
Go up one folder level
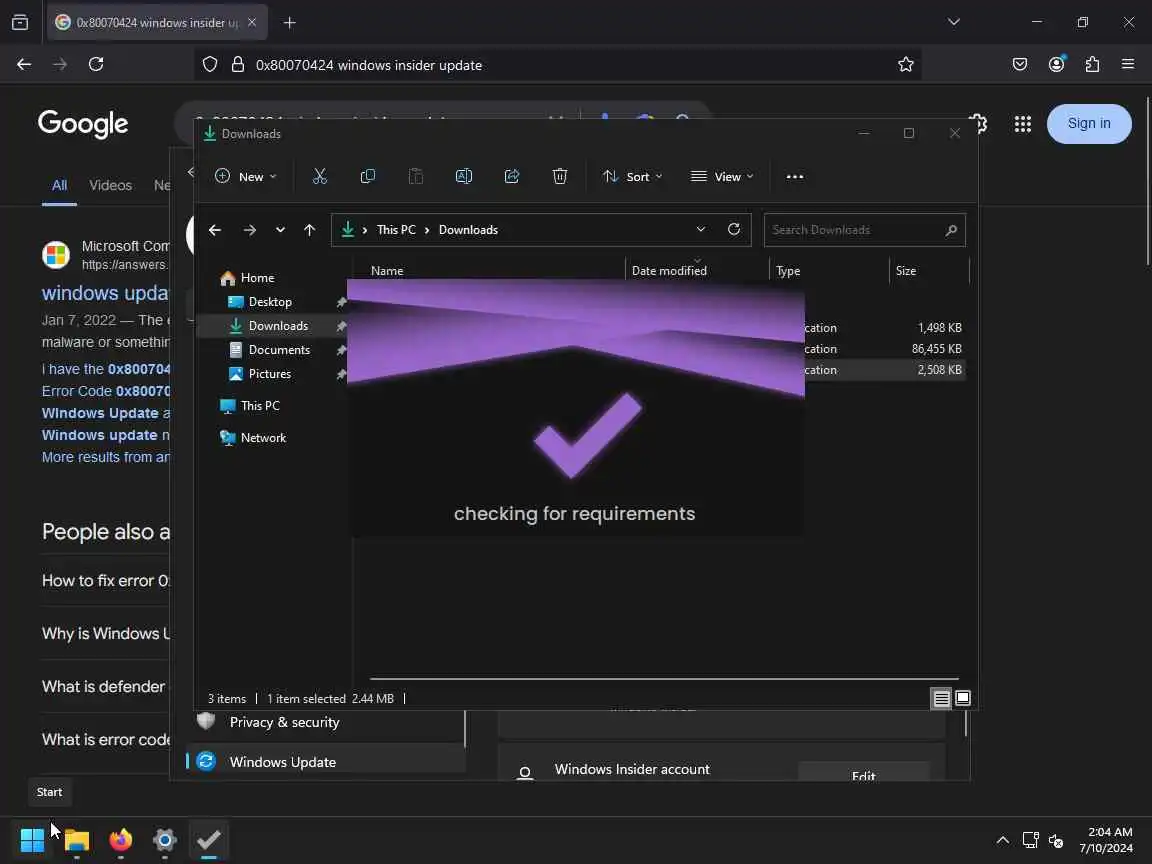click(309, 230)
